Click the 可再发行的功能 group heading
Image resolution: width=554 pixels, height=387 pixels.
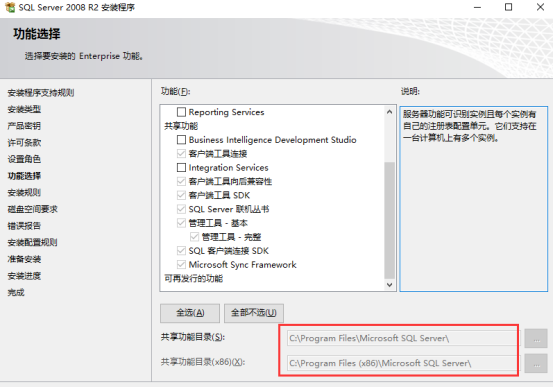point(194,278)
